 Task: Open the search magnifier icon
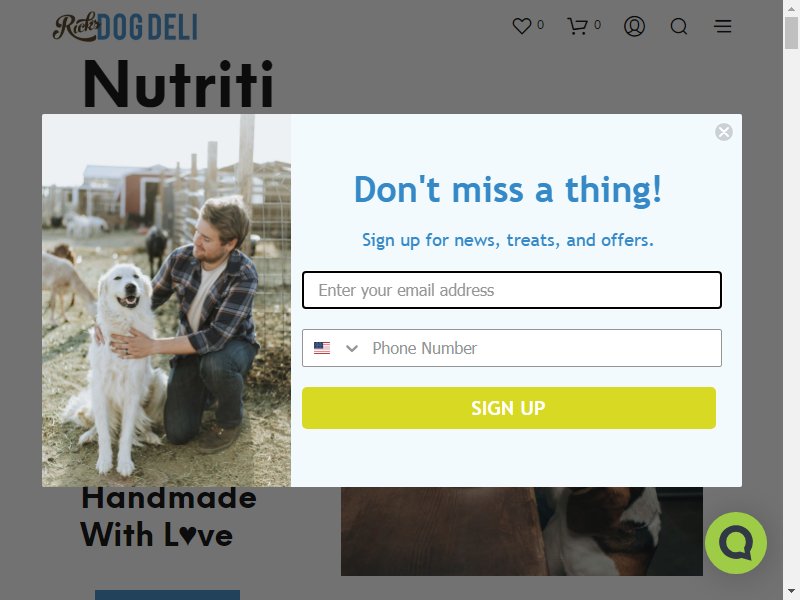coord(679,26)
